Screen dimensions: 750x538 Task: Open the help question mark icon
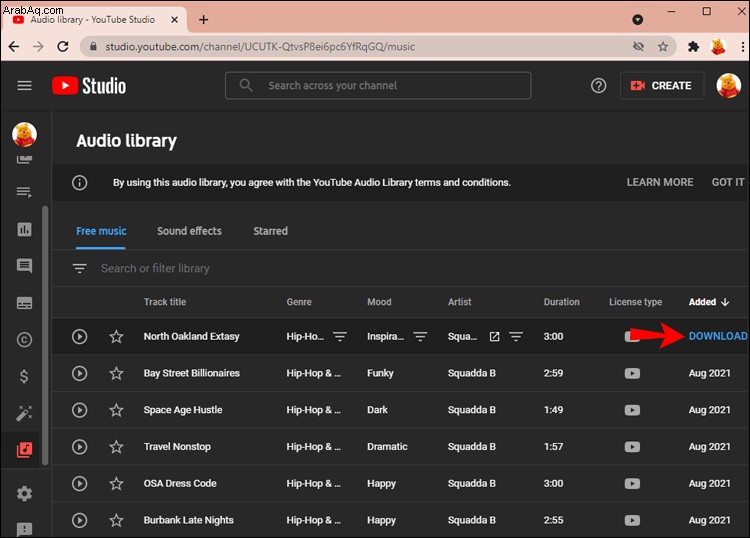pyautogui.click(x=598, y=86)
